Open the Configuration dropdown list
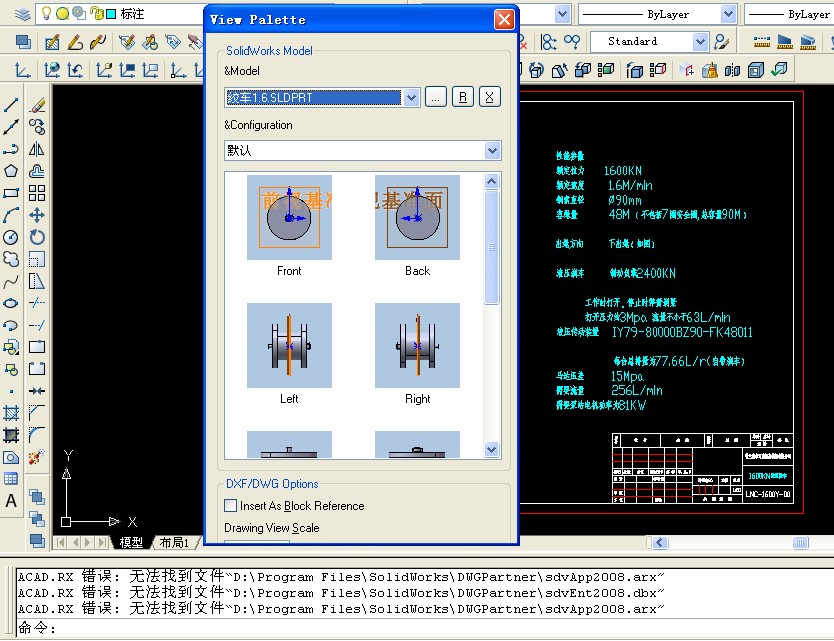This screenshot has width=834, height=641. 491,150
